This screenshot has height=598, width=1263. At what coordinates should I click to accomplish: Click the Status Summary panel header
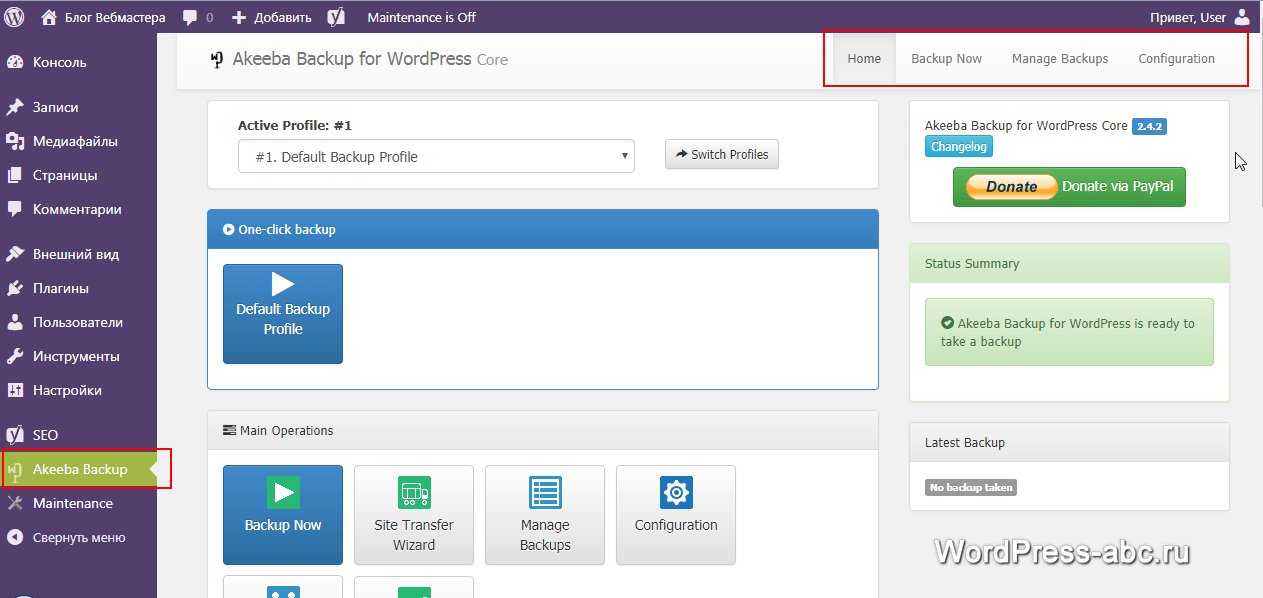1069,264
